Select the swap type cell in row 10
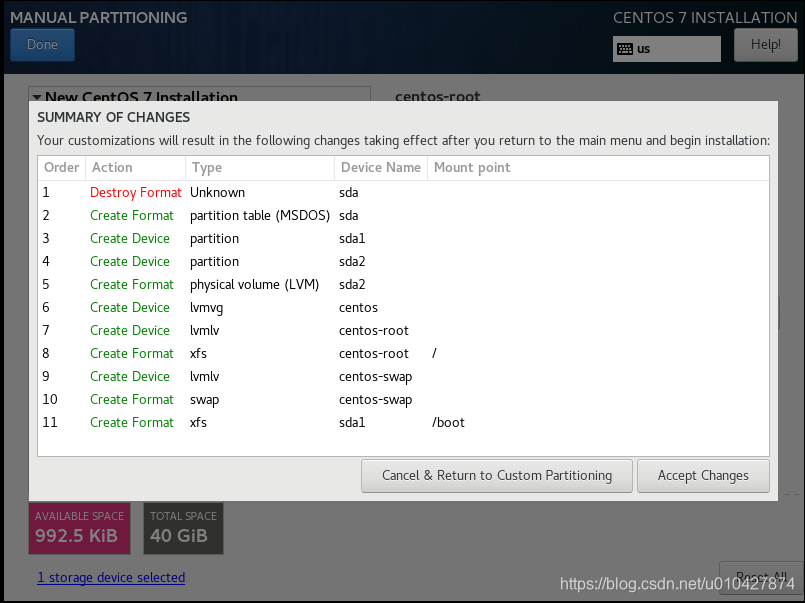The width and height of the screenshot is (805, 603). [204, 400]
